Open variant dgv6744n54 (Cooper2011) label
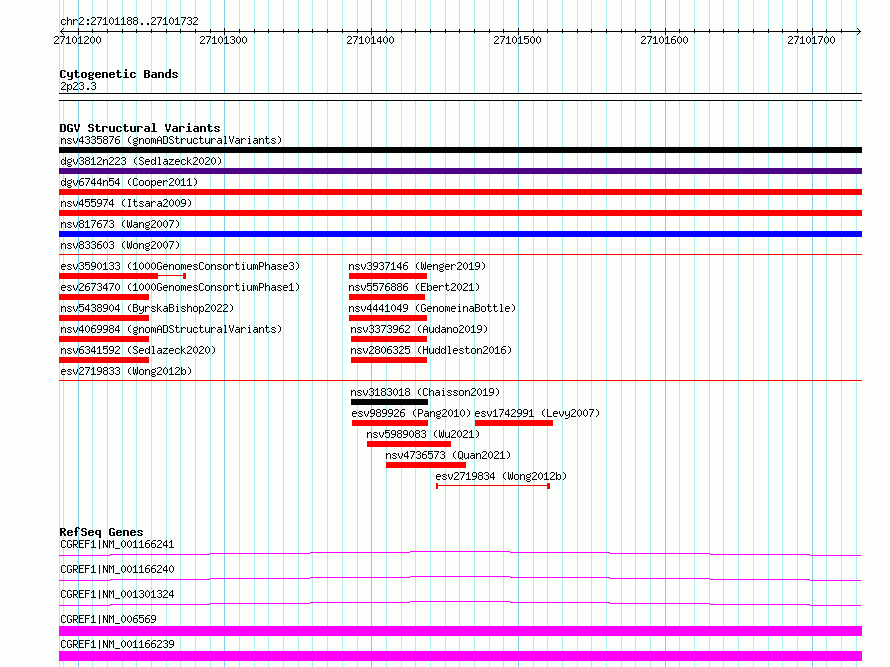 tap(129, 182)
